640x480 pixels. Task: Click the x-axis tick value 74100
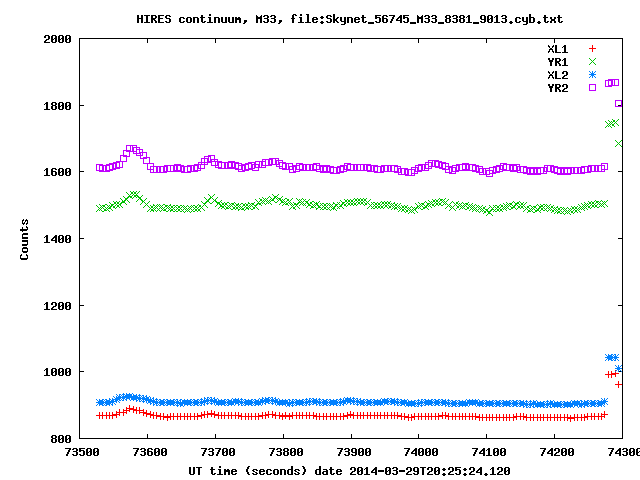489,452
